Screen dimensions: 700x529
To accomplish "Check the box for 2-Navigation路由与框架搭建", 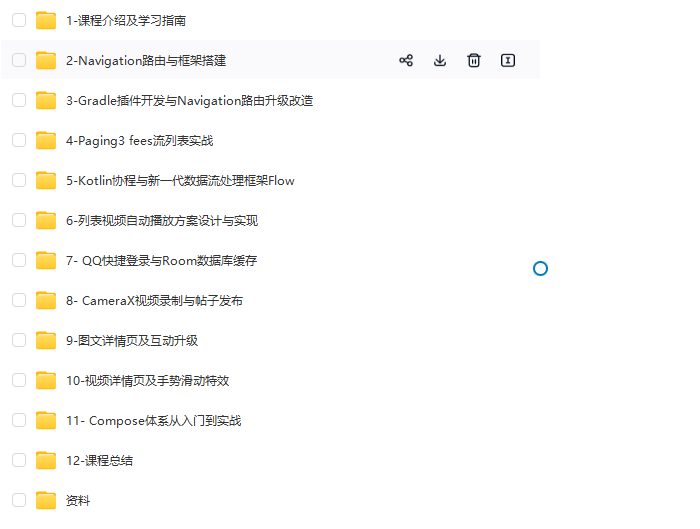I will (19, 60).
